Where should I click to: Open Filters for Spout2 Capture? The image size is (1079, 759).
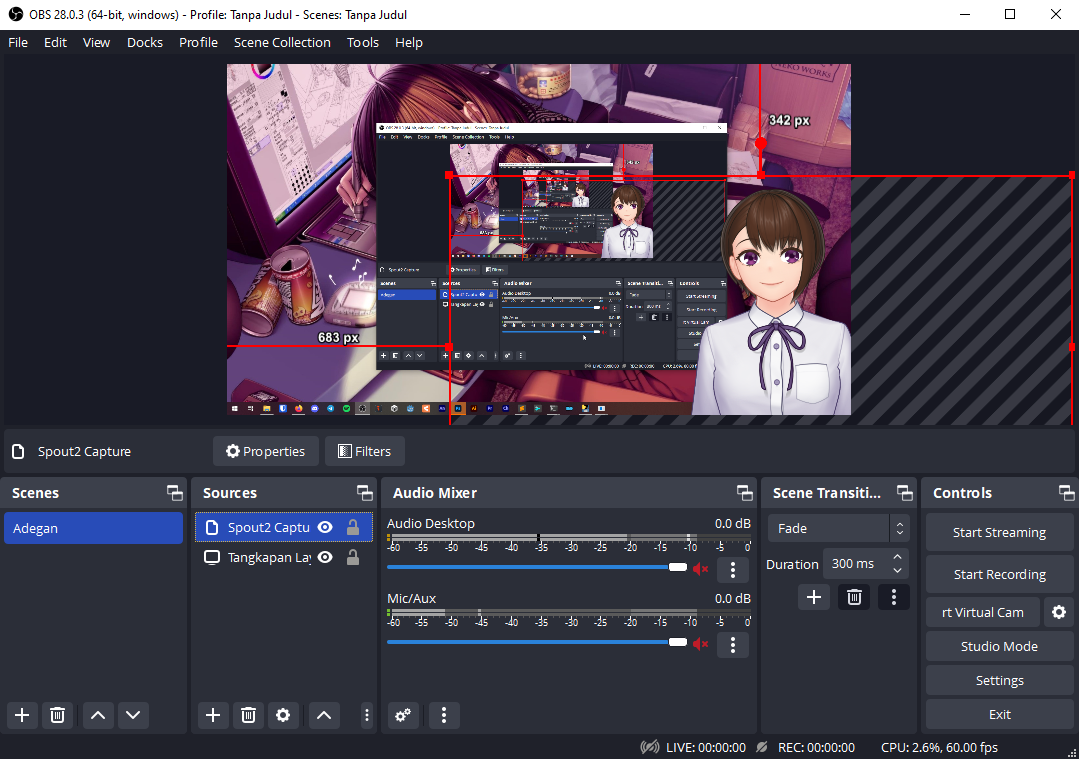point(365,451)
